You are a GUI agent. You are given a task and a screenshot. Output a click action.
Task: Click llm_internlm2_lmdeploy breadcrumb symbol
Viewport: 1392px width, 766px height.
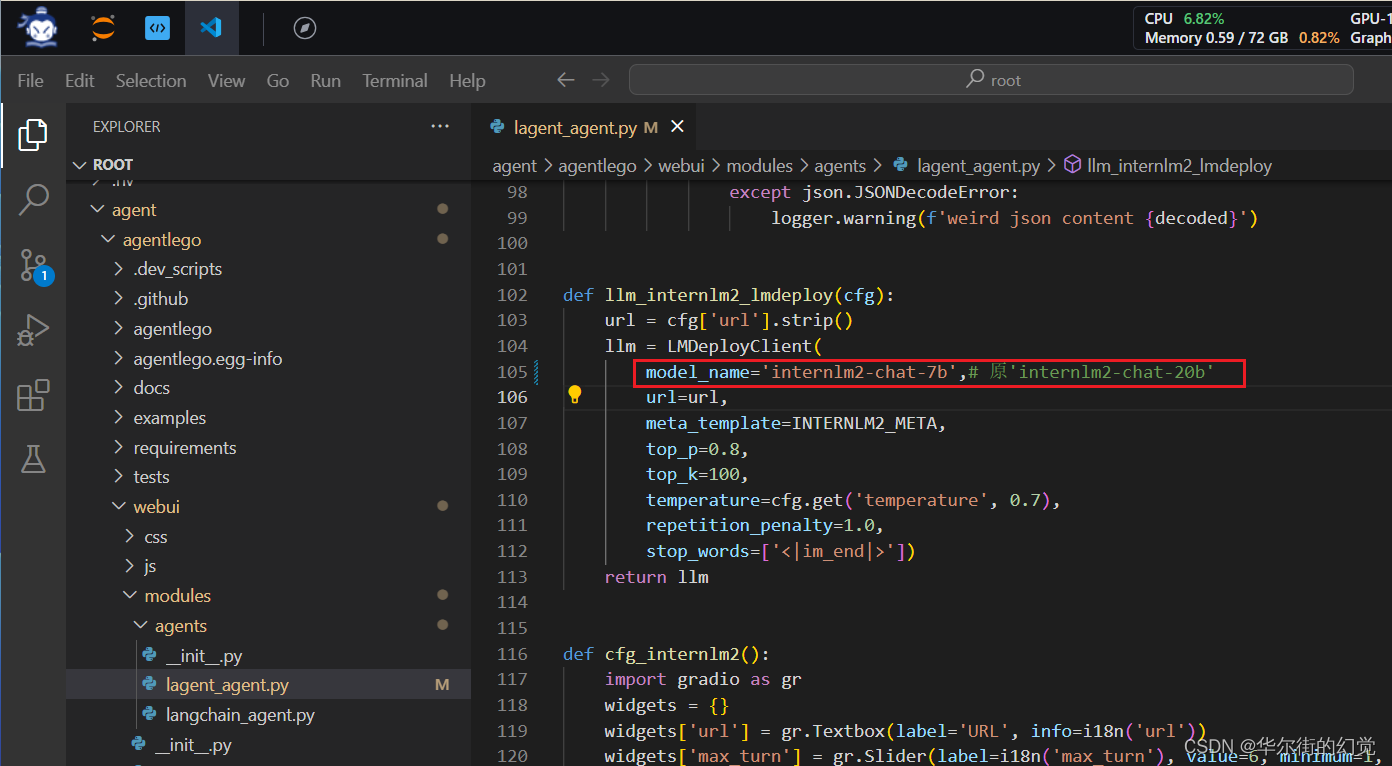point(1179,166)
